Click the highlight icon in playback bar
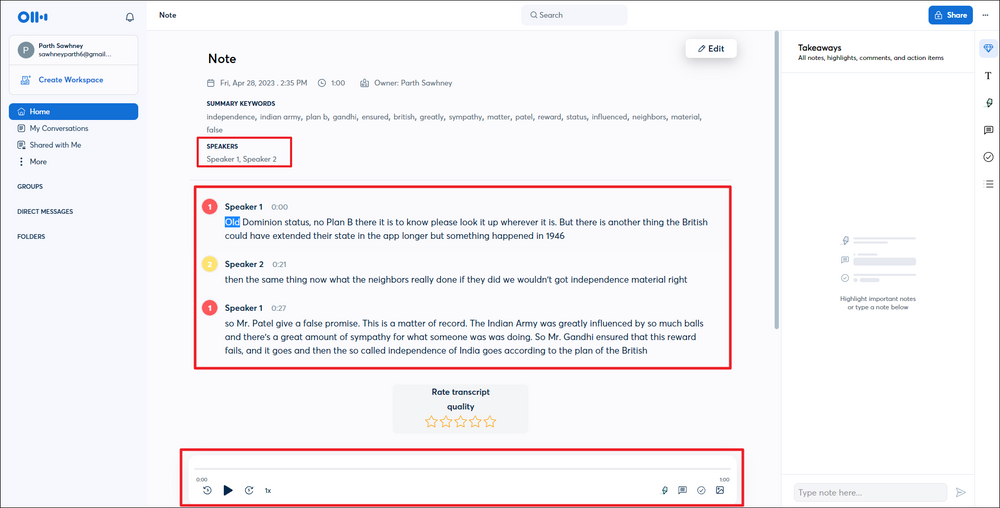 pyautogui.click(x=665, y=490)
